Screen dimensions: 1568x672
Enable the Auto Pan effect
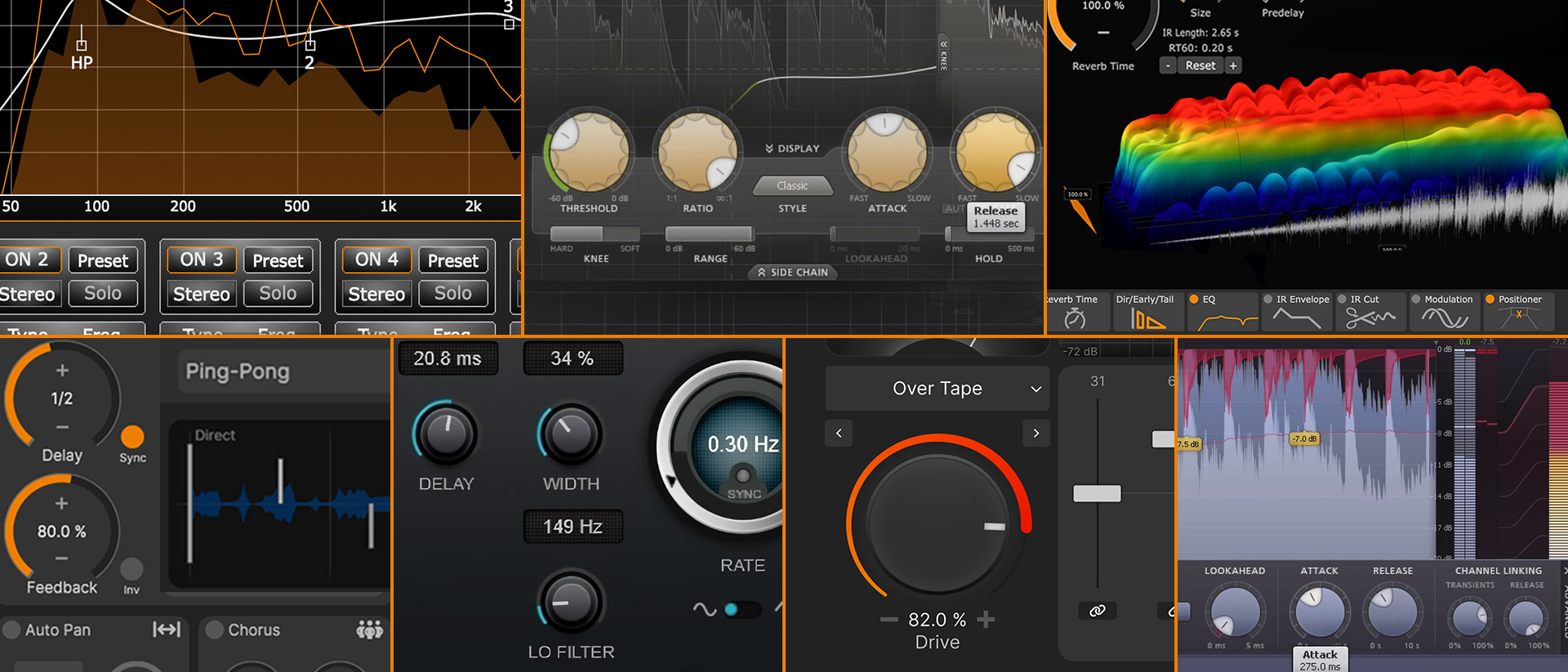[12, 630]
